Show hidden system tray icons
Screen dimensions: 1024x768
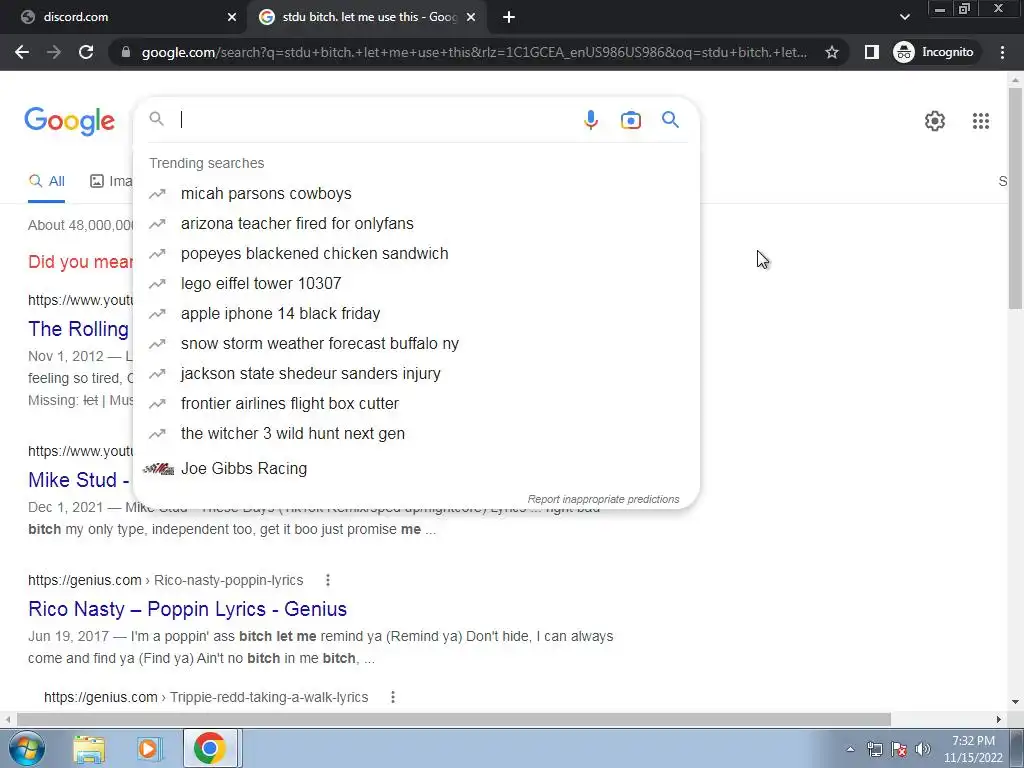click(850, 749)
